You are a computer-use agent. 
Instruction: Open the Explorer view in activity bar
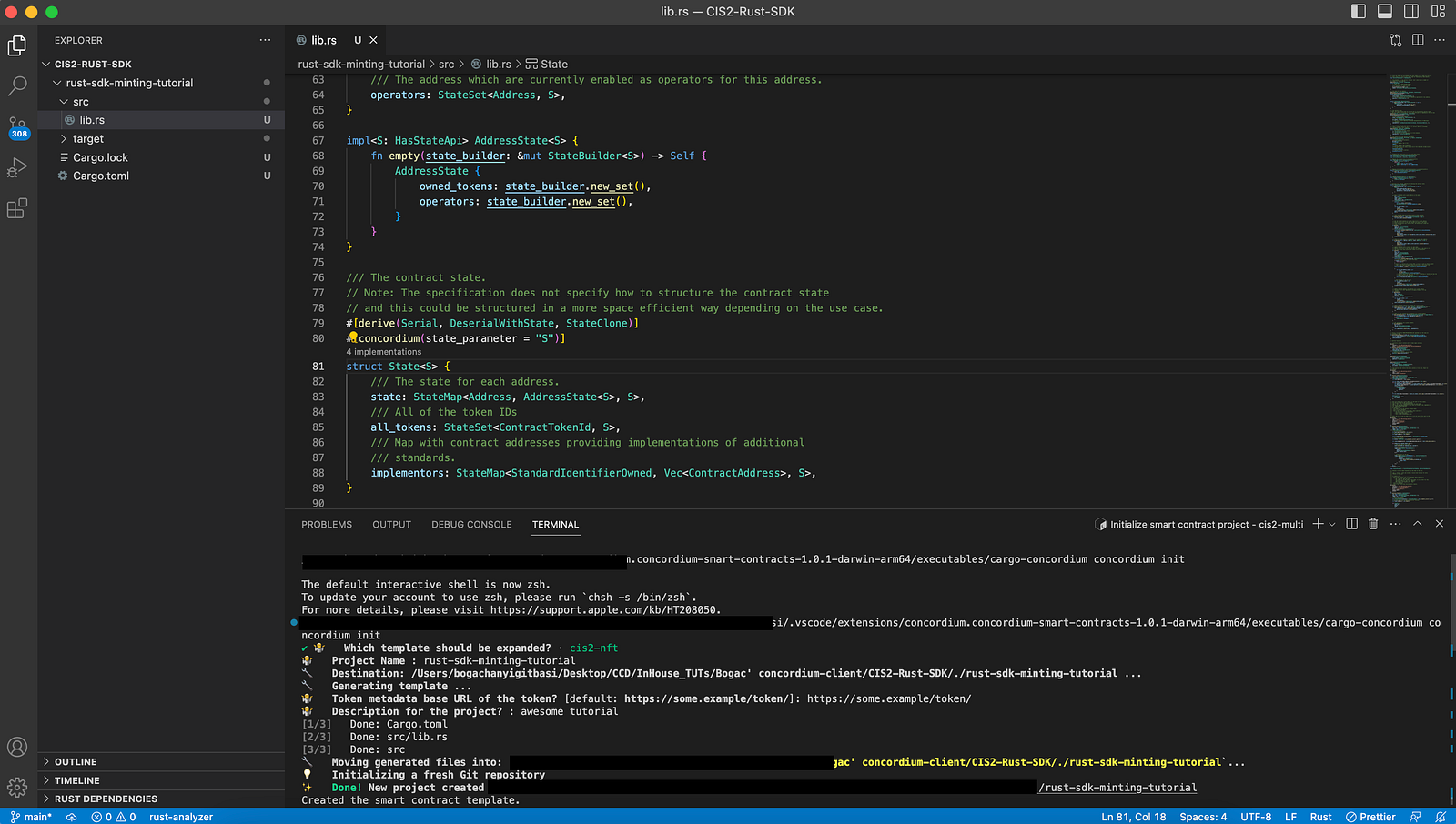coord(17,45)
